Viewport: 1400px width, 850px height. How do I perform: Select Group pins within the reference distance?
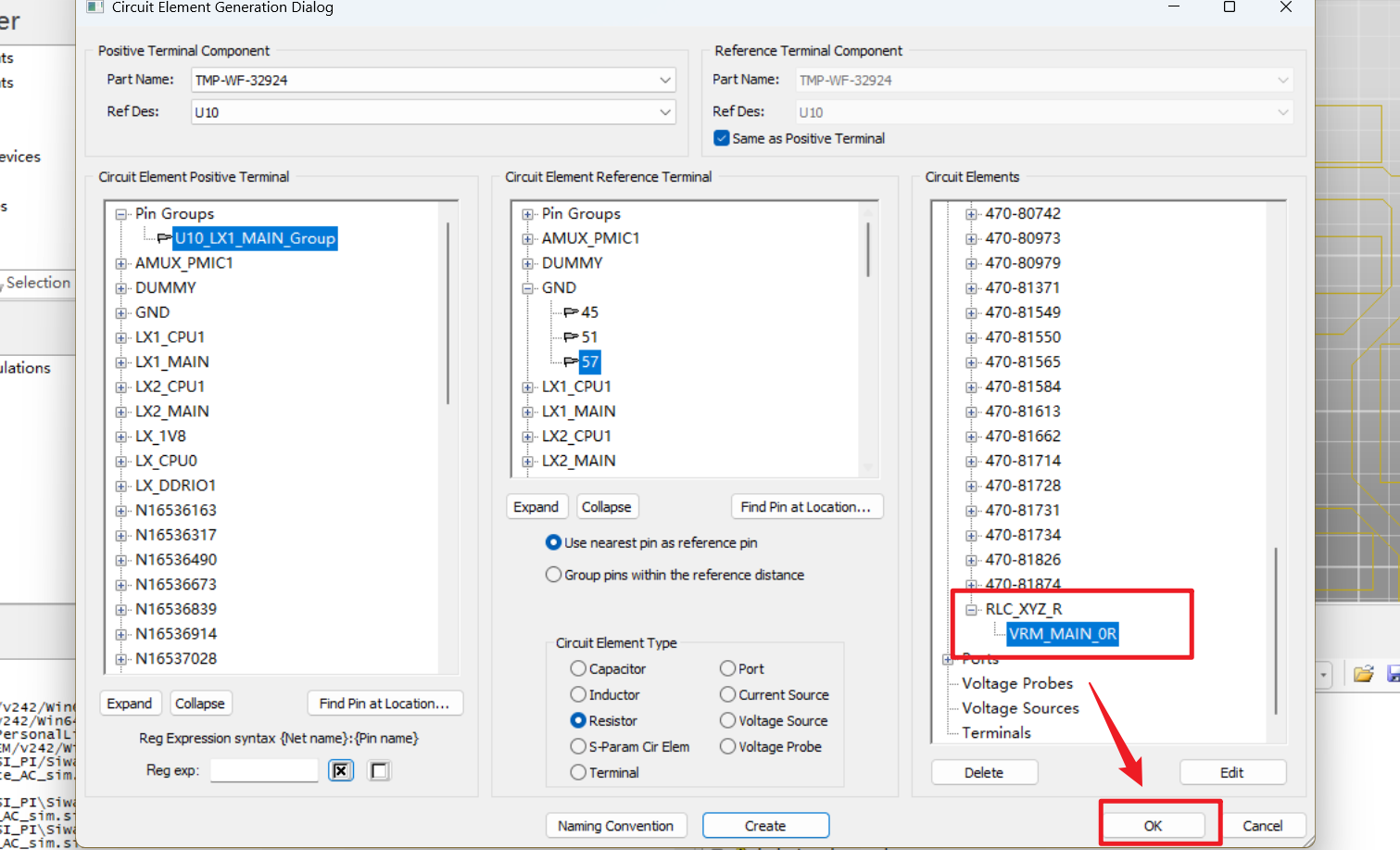pos(553,575)
